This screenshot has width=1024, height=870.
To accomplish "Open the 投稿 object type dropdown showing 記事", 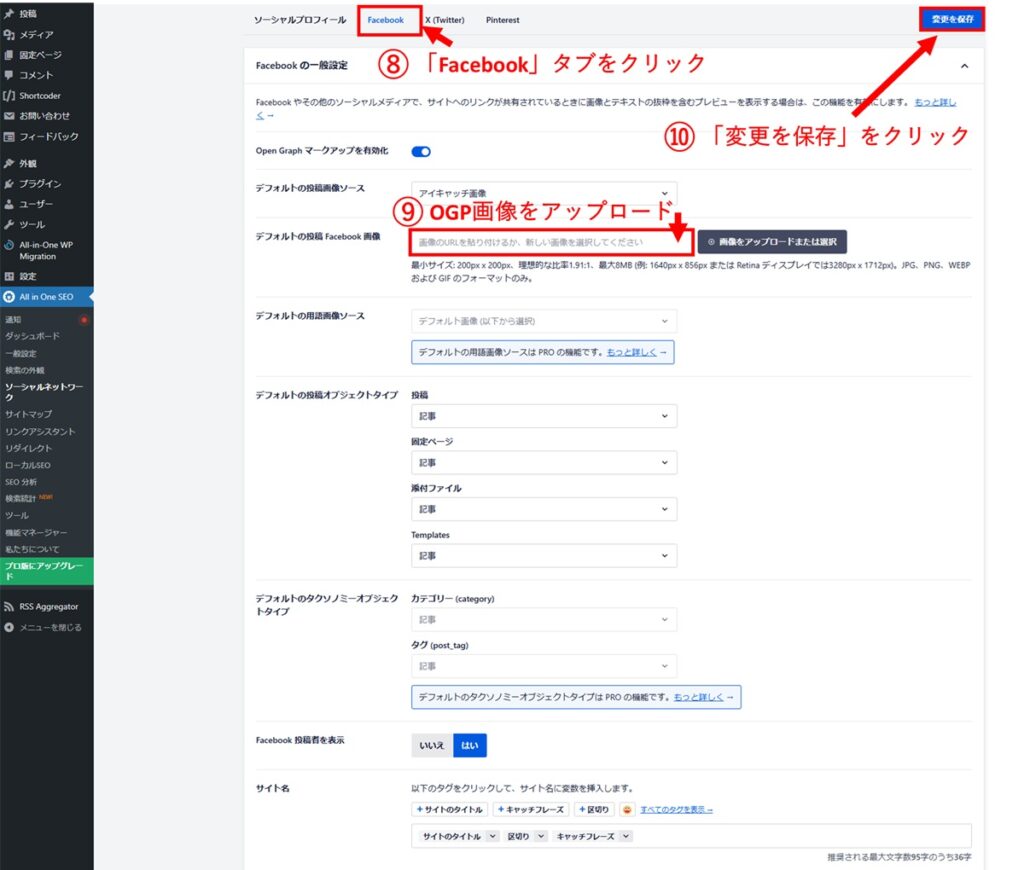I will (543, 416).
